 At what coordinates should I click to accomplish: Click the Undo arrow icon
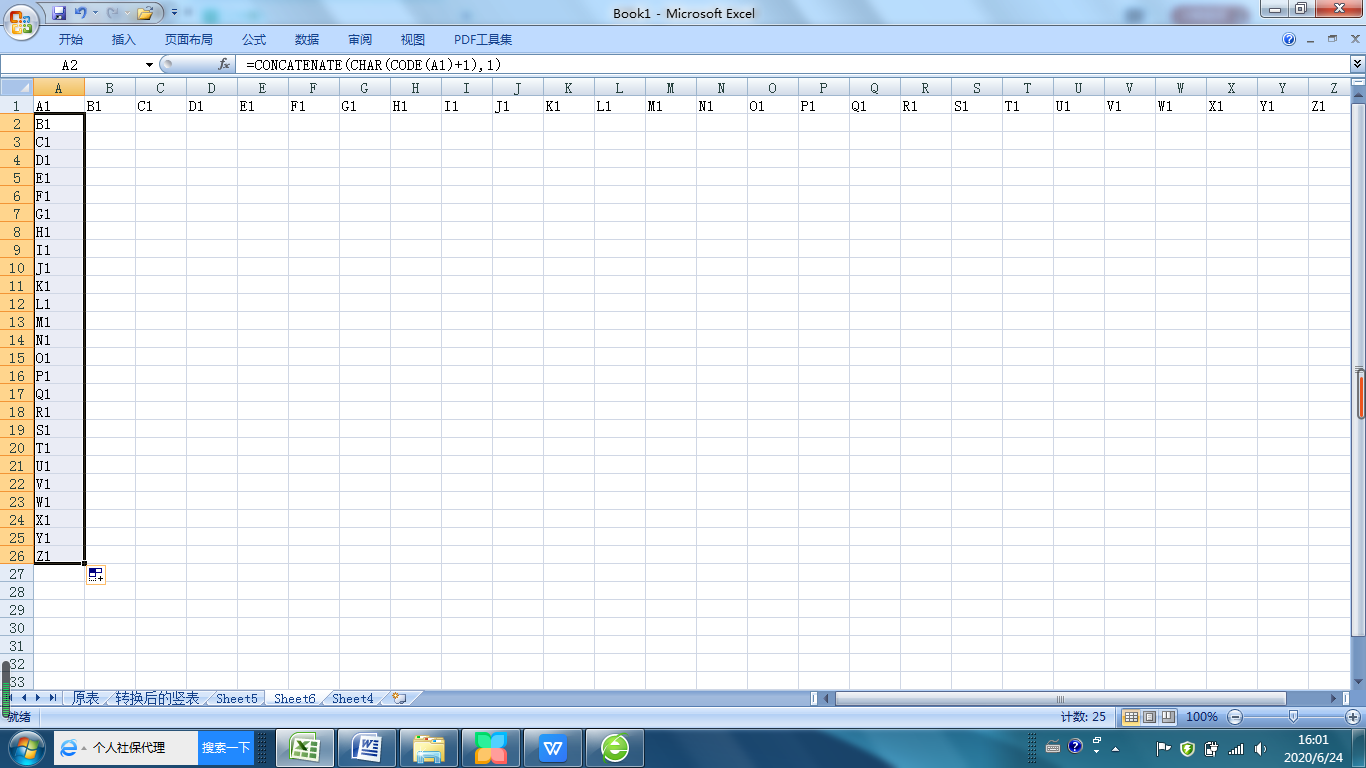(x=80, y=13)
